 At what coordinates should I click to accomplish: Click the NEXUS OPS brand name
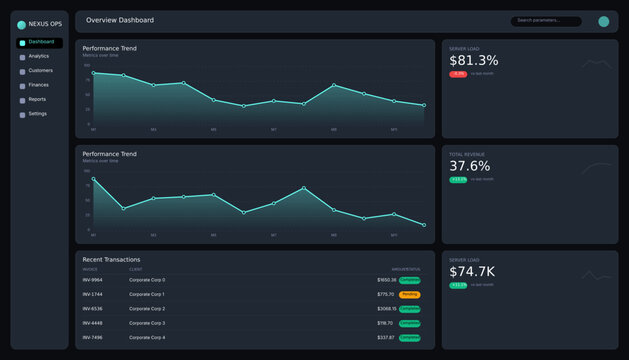click(45, 24)
